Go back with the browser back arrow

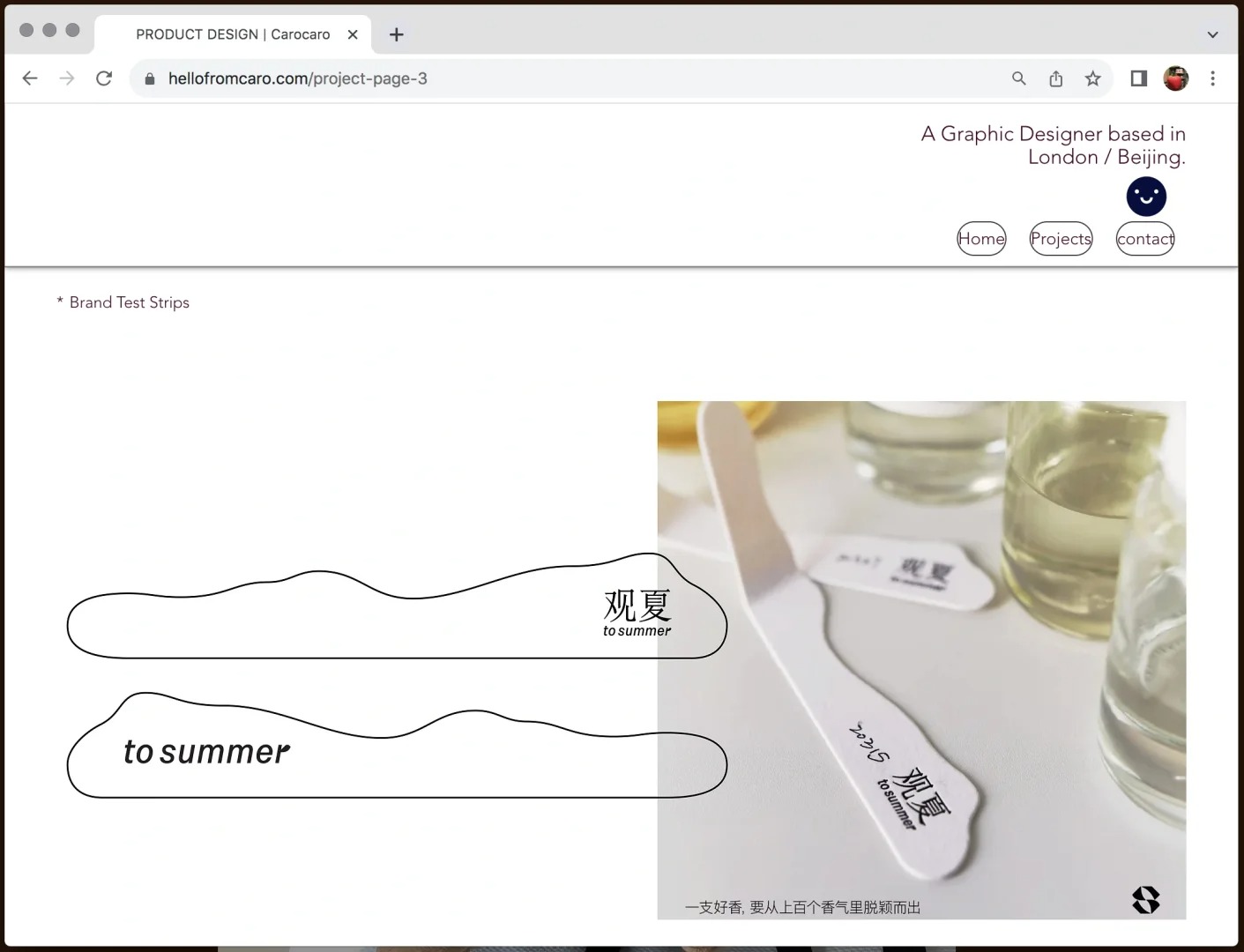(30, 78)
